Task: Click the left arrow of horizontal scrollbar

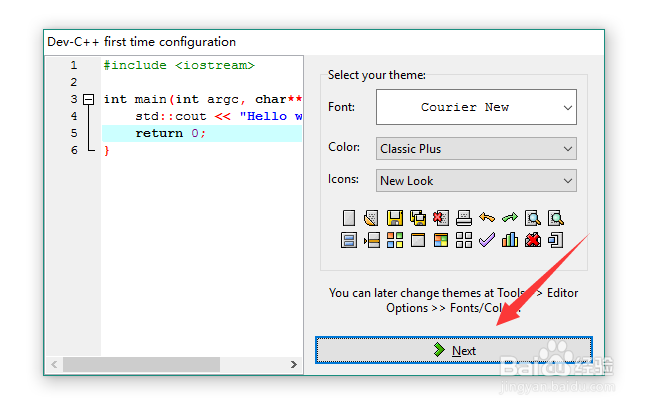Action: pos(54,364)
